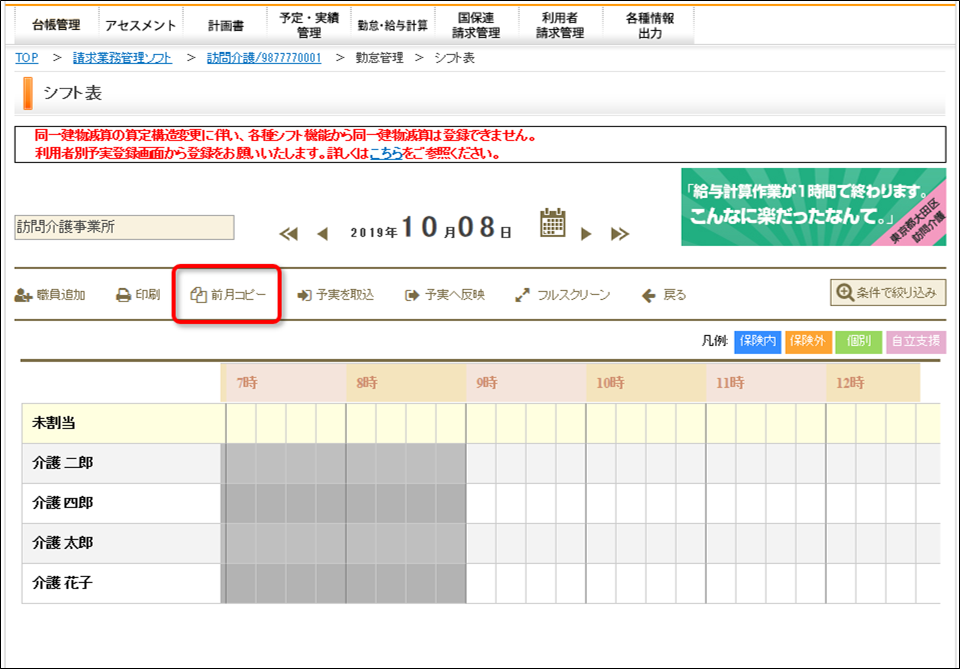Click the 勤怠管理 breadcrumb text
Image resolution: width=960 pixels, height=669 pixels.
coord(380,58)
